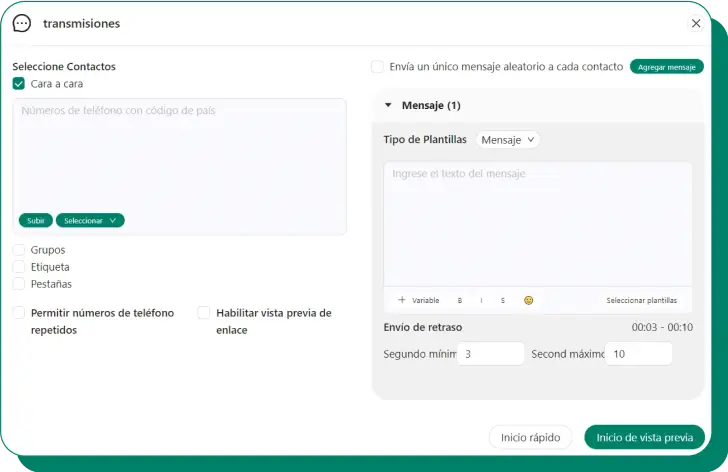728x472 pixels.
Task: Collapse the Mensaje (1) section
Action: (389, 105)
